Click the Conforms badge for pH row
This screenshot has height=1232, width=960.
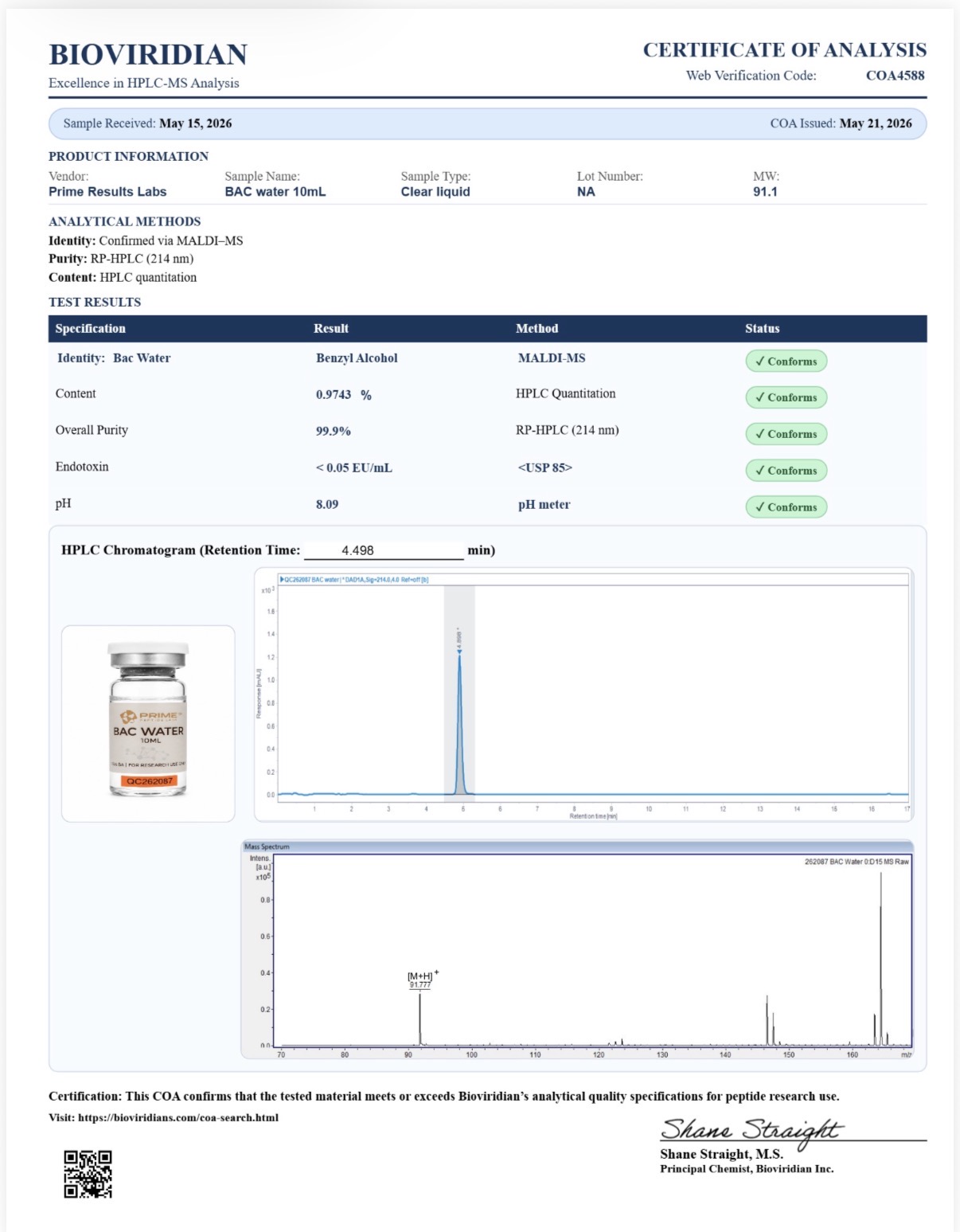click(x=786, y=507)
